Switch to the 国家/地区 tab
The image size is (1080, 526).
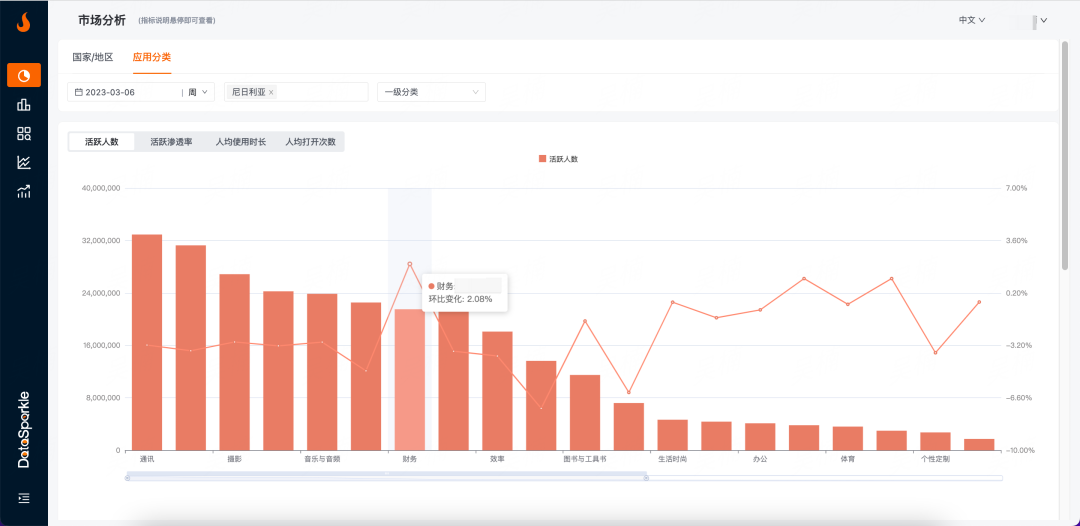point(93,57)
